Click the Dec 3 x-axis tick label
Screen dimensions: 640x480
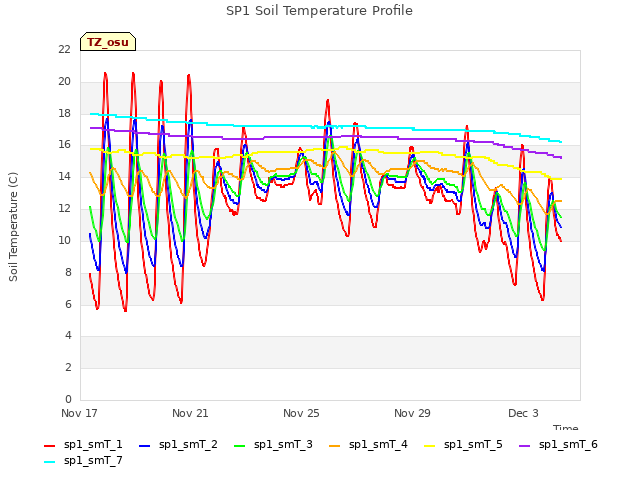click(523, 413)
